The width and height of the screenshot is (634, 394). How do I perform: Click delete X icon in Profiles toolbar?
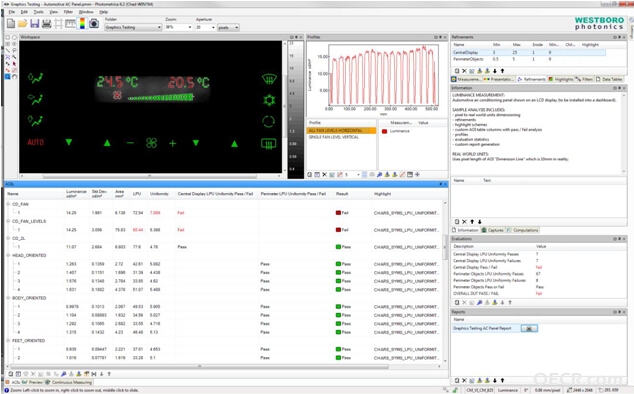324,174
